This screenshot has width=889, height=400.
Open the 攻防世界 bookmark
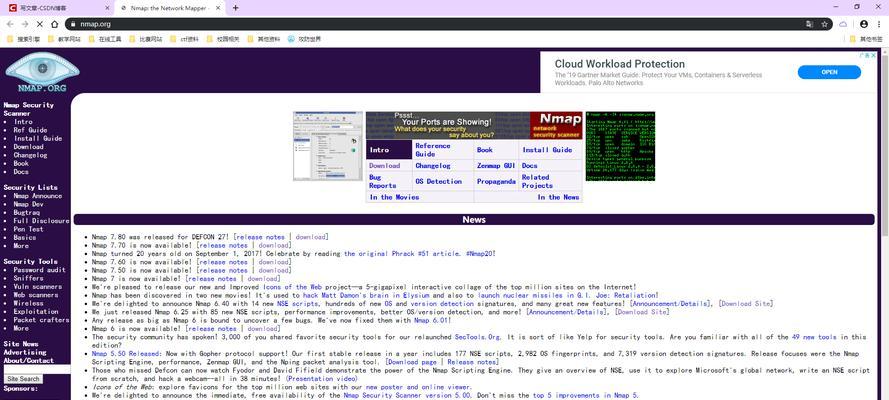304,39
